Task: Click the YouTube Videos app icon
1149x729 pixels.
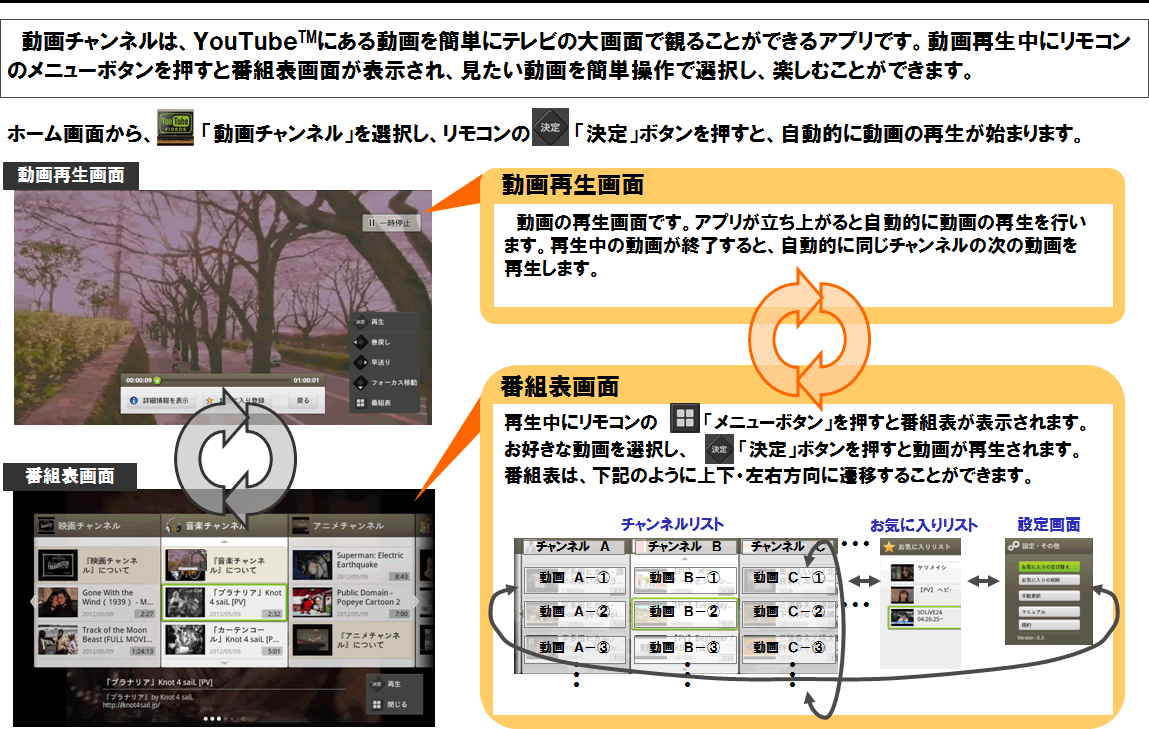Action: click(x=175, y=131)
